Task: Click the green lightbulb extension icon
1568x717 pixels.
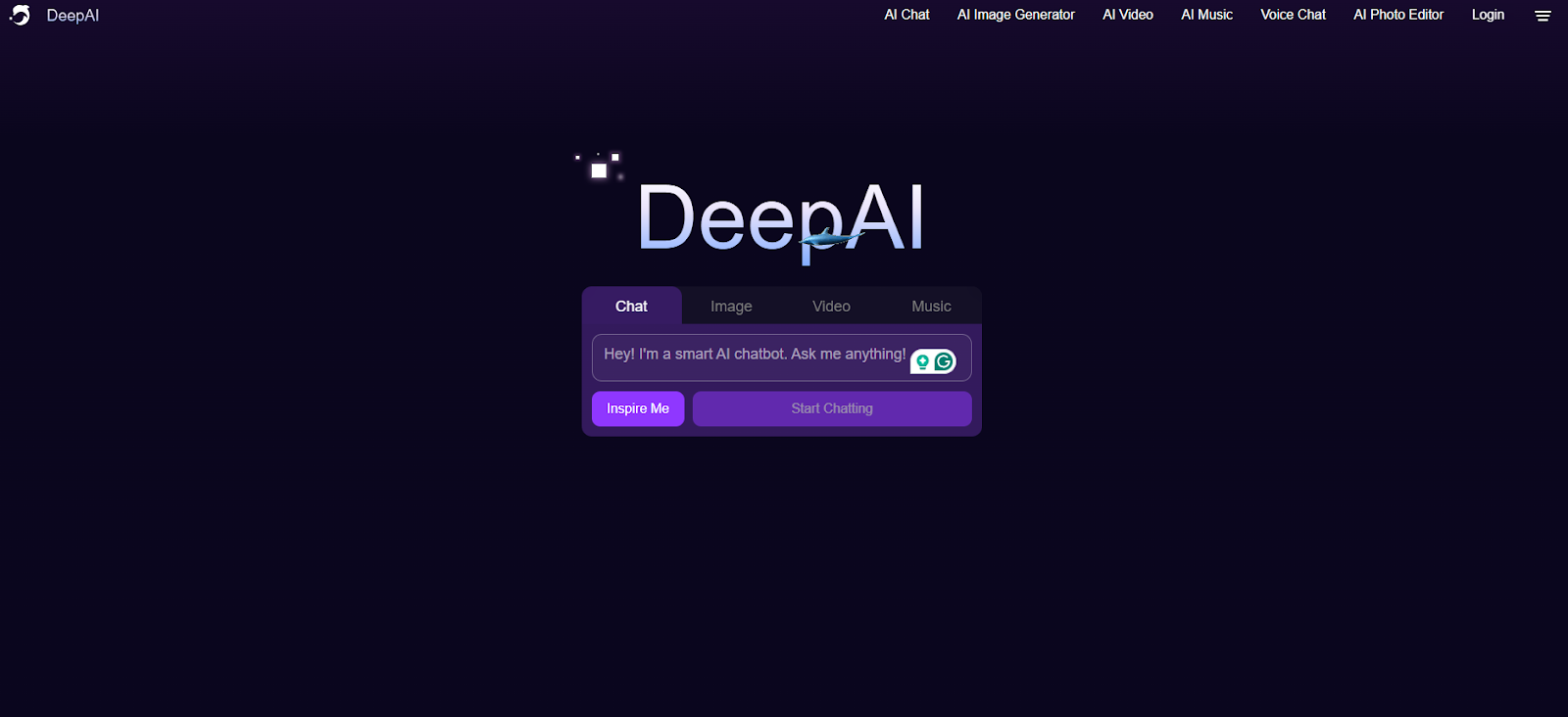Action: [922, 362]
